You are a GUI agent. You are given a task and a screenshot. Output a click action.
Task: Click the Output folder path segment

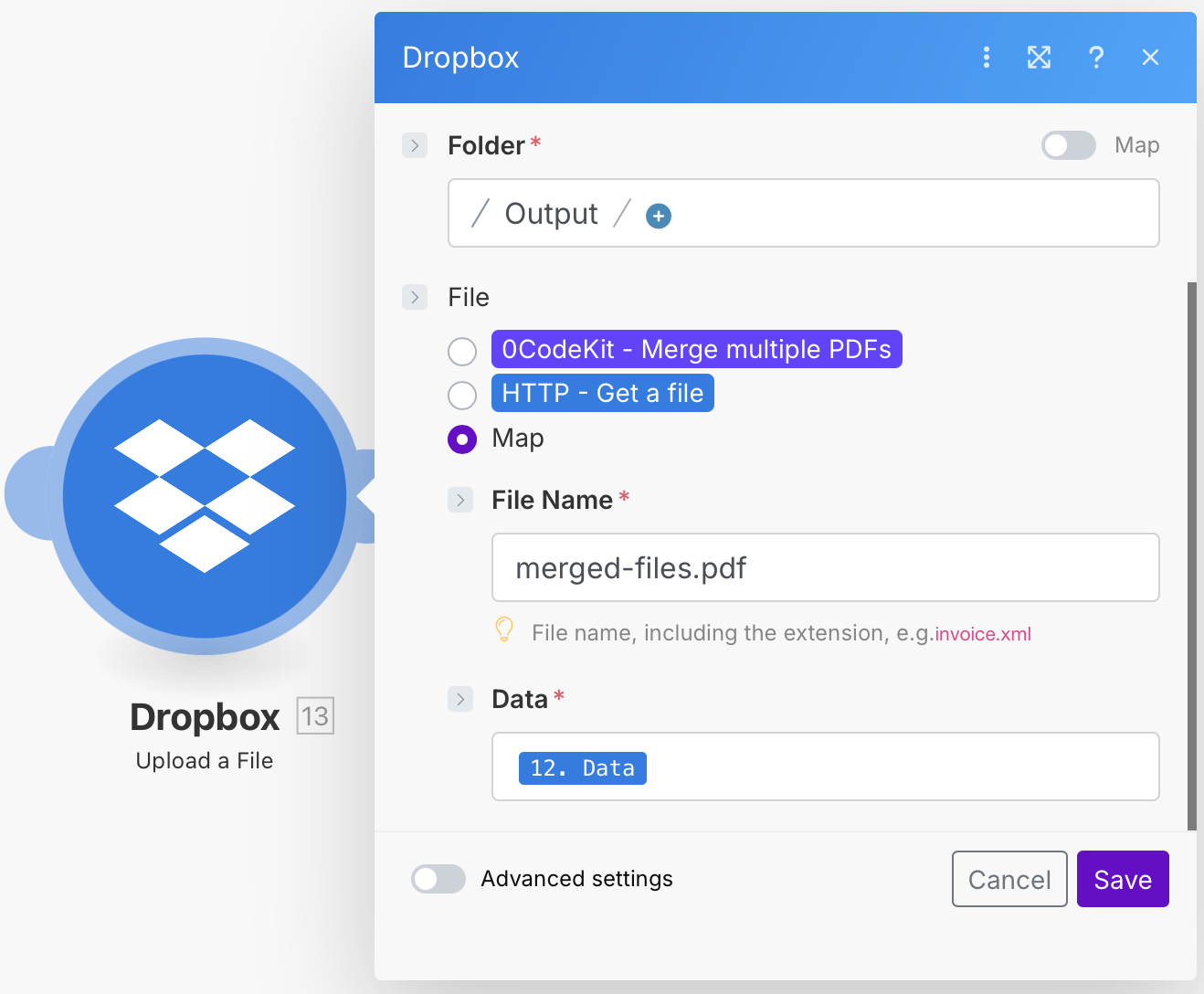click(551, 214)
